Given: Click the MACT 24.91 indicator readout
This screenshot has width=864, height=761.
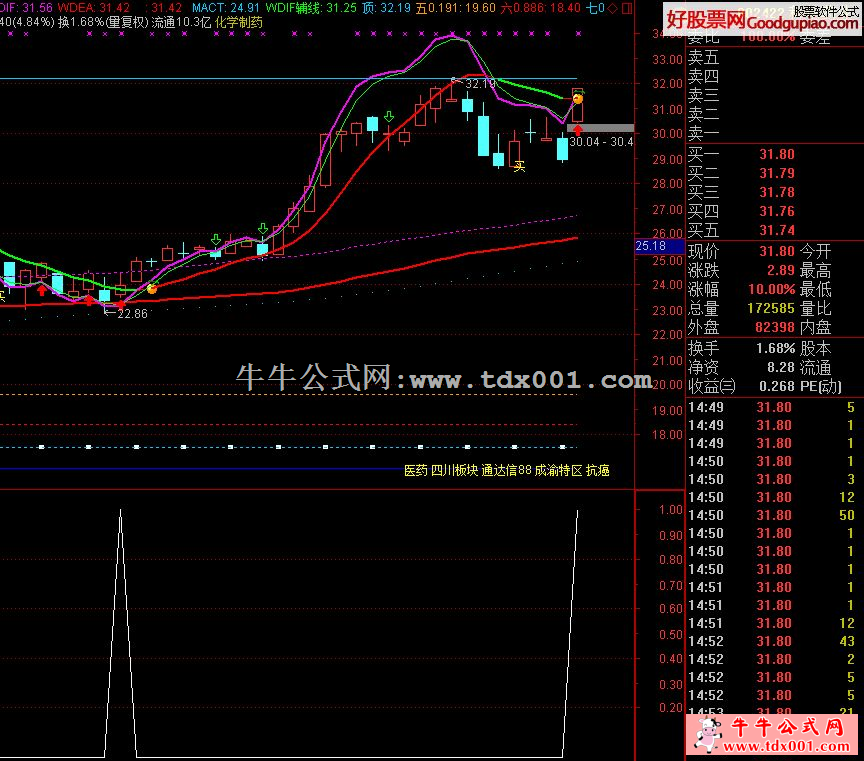Looking at the screenshot, I should click(x=225, y=8).
